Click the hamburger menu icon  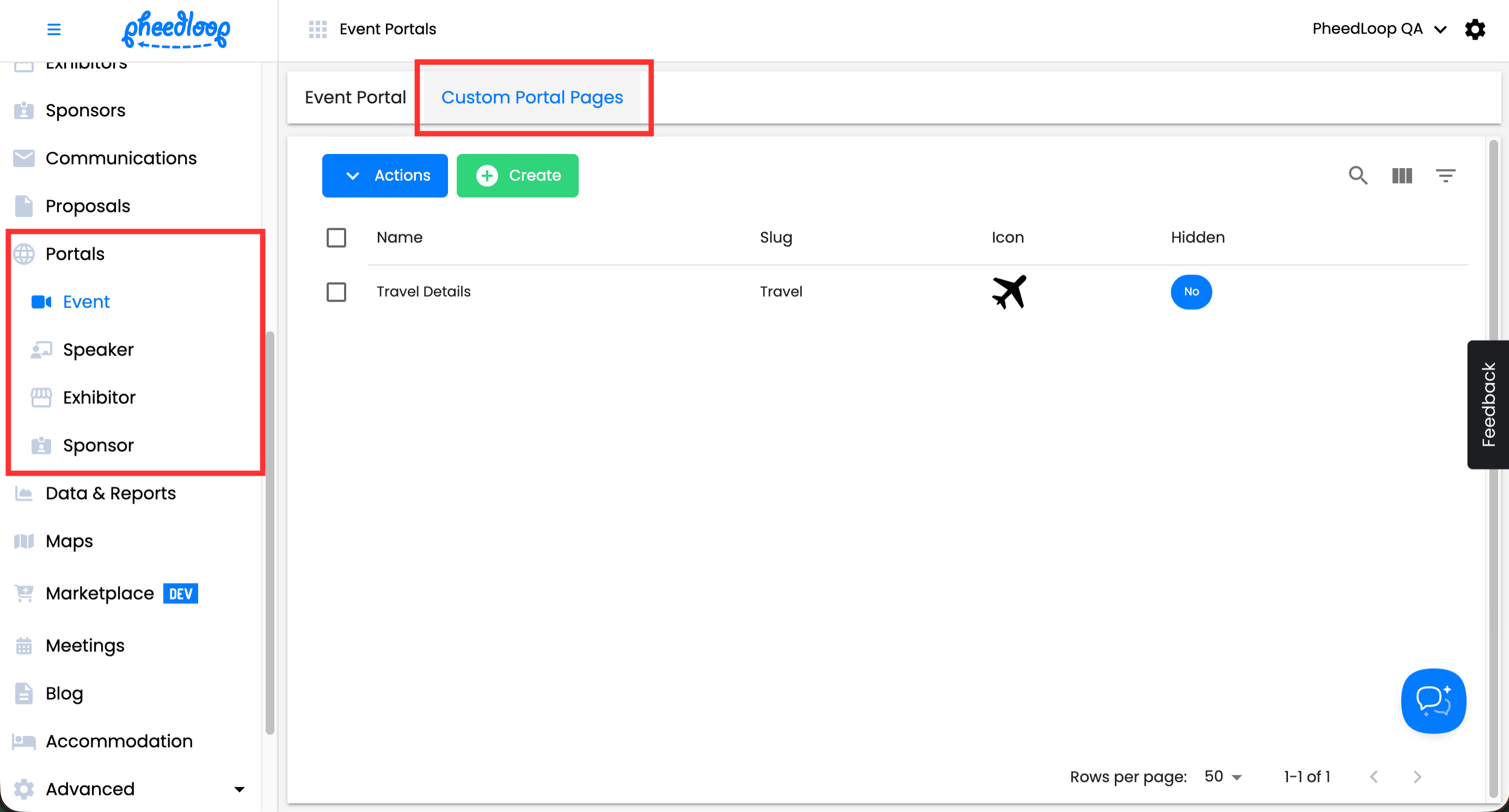(53, 29)
